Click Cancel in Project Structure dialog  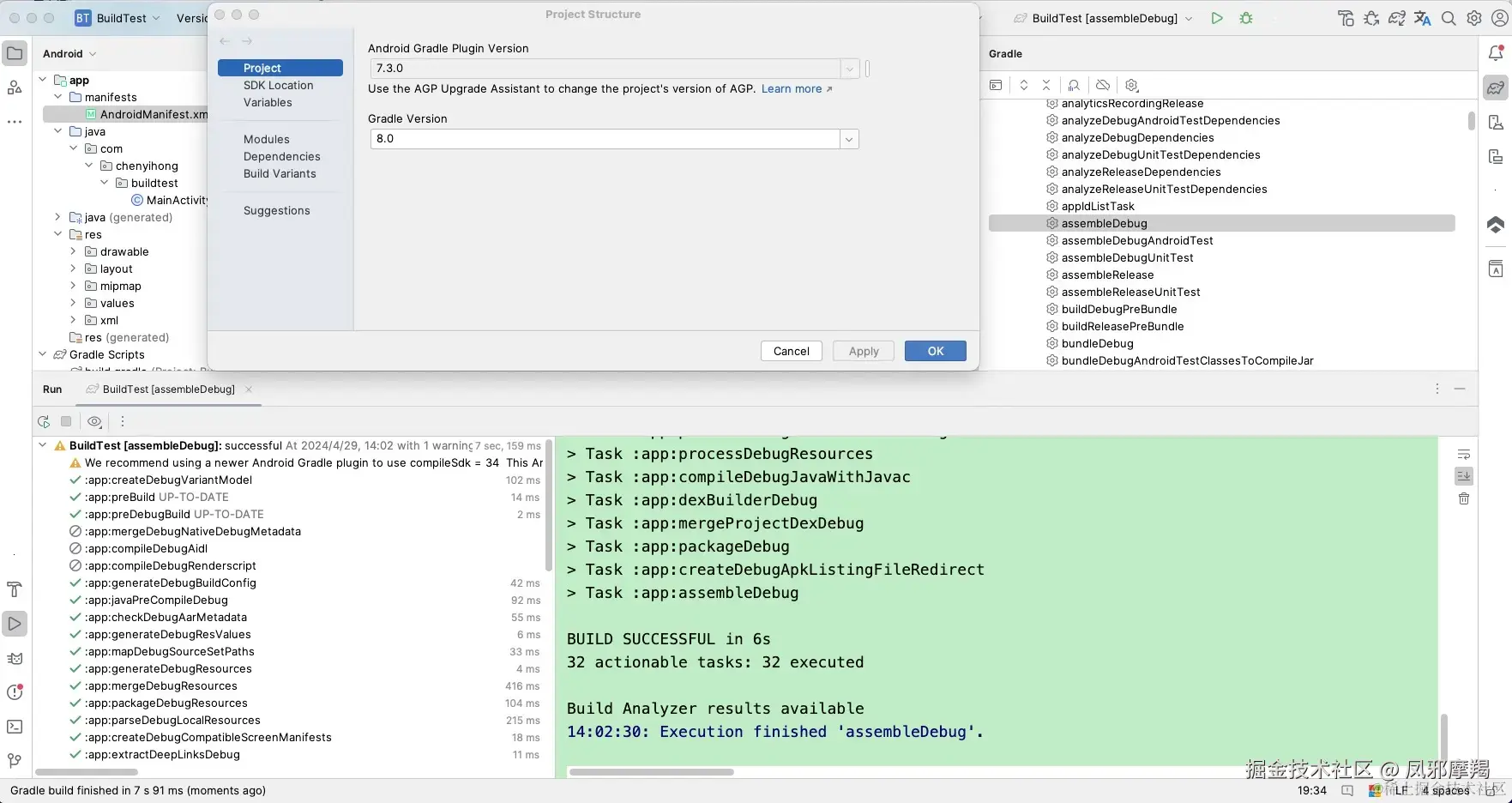(x=792, y=351)
